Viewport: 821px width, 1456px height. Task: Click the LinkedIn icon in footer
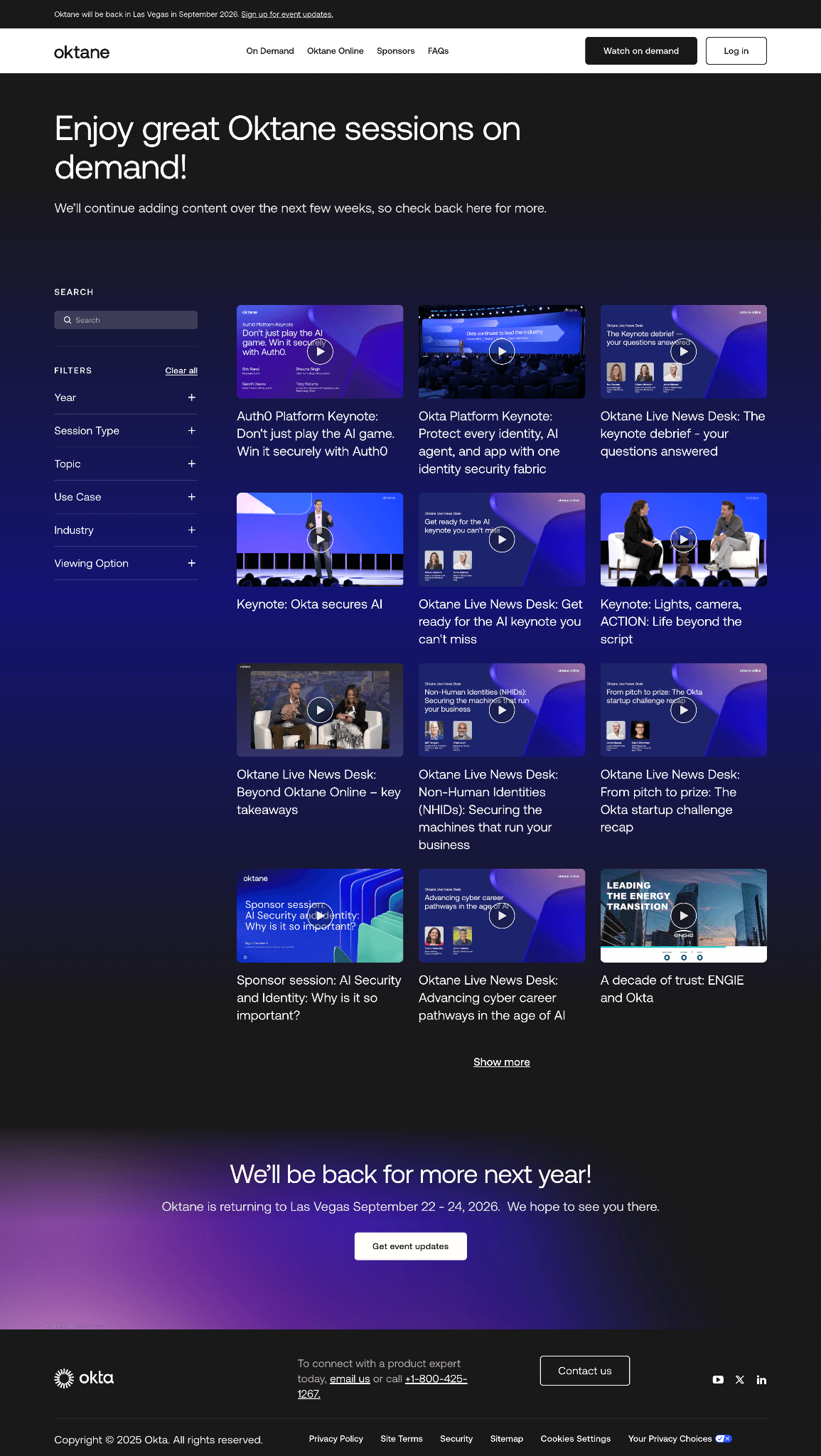coord(761,1379)
